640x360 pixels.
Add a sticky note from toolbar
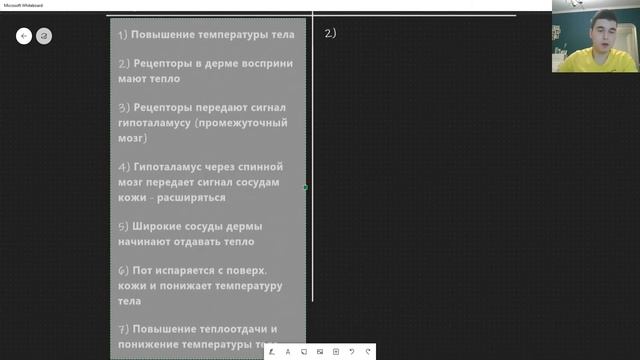304,351
